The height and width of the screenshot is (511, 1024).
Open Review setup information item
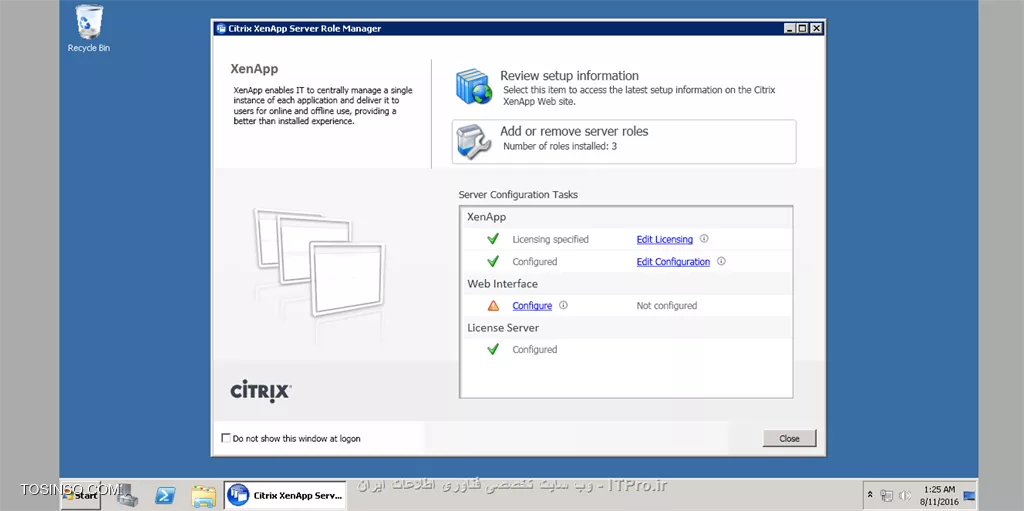pos(624,87)
